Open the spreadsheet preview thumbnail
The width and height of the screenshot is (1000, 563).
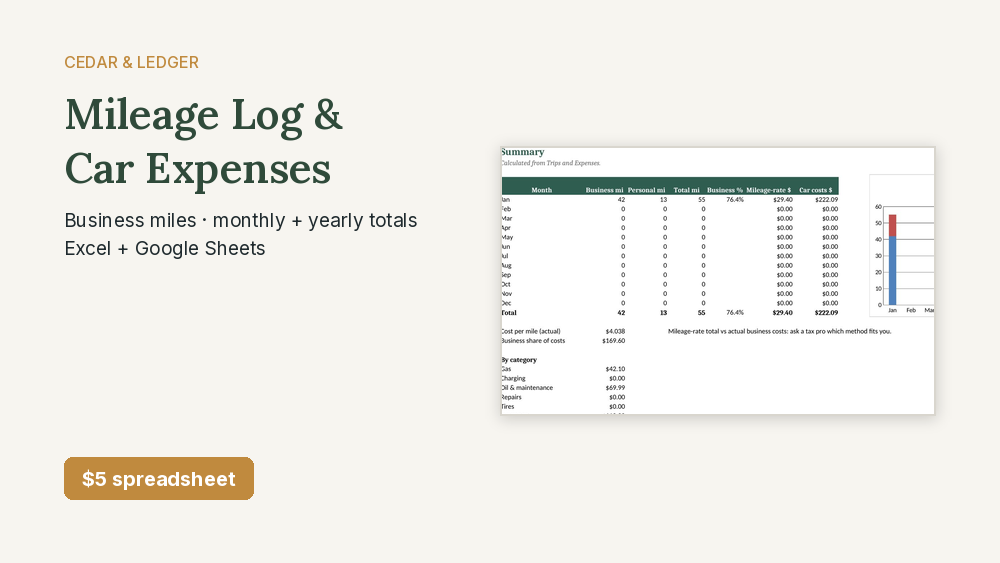tap(717, 281)
